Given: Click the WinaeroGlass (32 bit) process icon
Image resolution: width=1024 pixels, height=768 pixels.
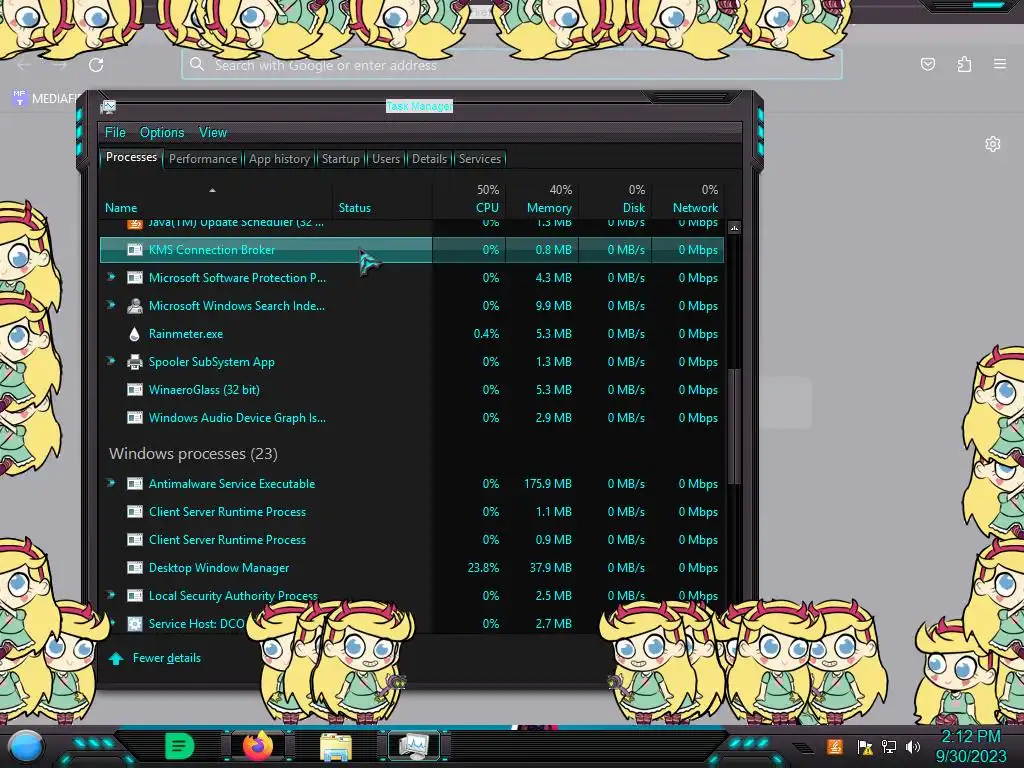Looking at the screenshot, I should [x=135, y=390].
